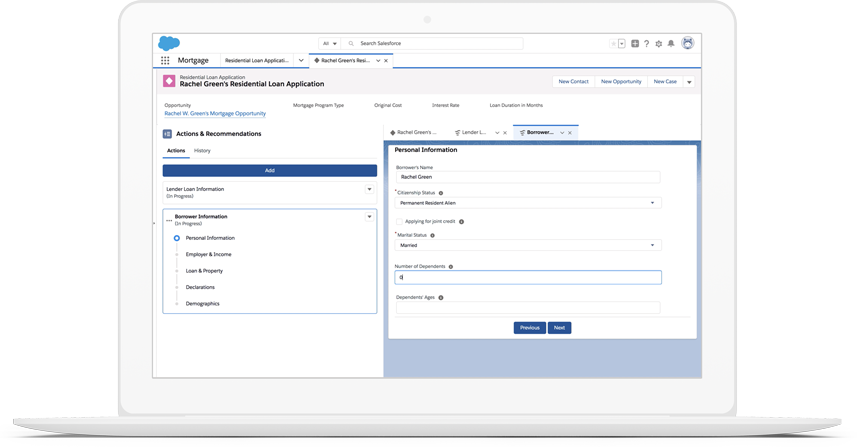Open the Lender L... subtab
Viewport: 857px width, 447px height.
pos(471,133)
